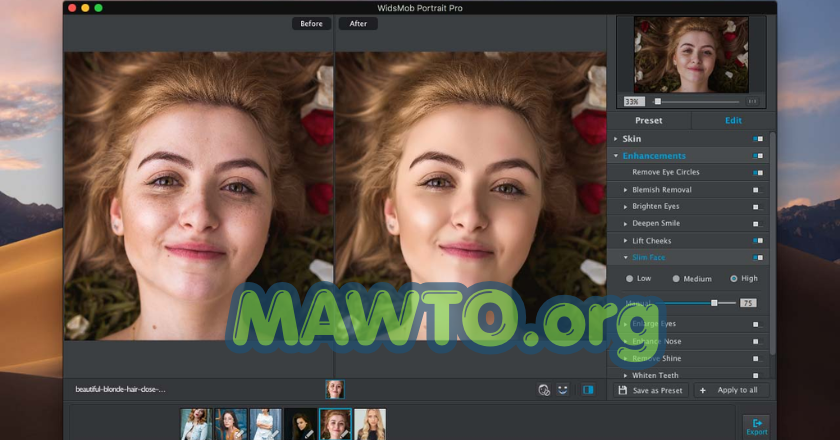
Task: Collapse the Enhancements section arrow
Action: coord(616,156)
